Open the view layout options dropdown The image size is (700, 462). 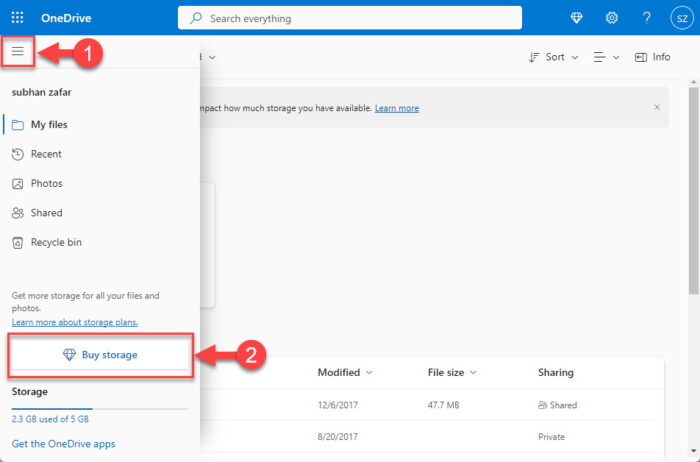pos(606,57)
